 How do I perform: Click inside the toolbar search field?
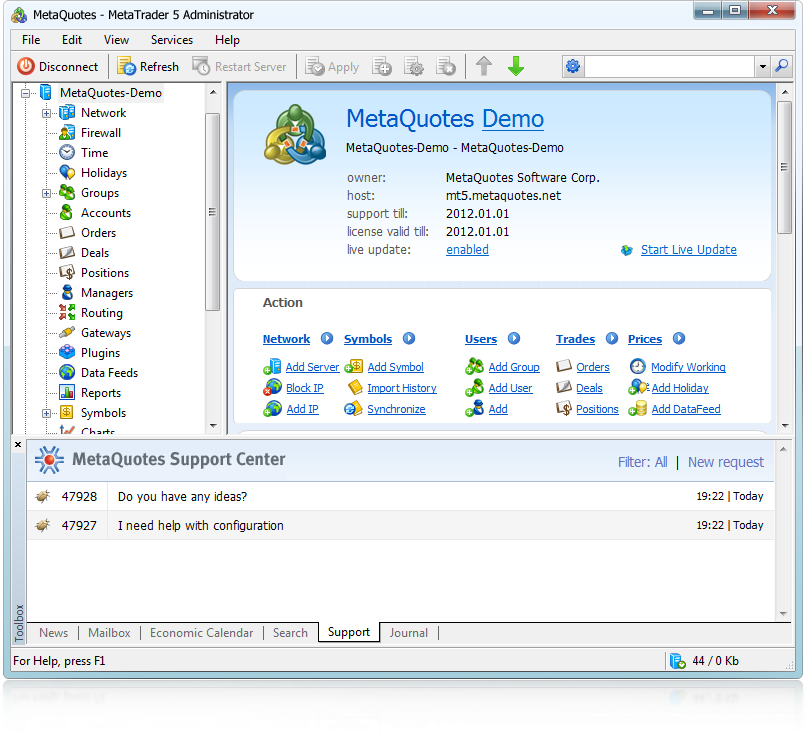tap(670, 66)
